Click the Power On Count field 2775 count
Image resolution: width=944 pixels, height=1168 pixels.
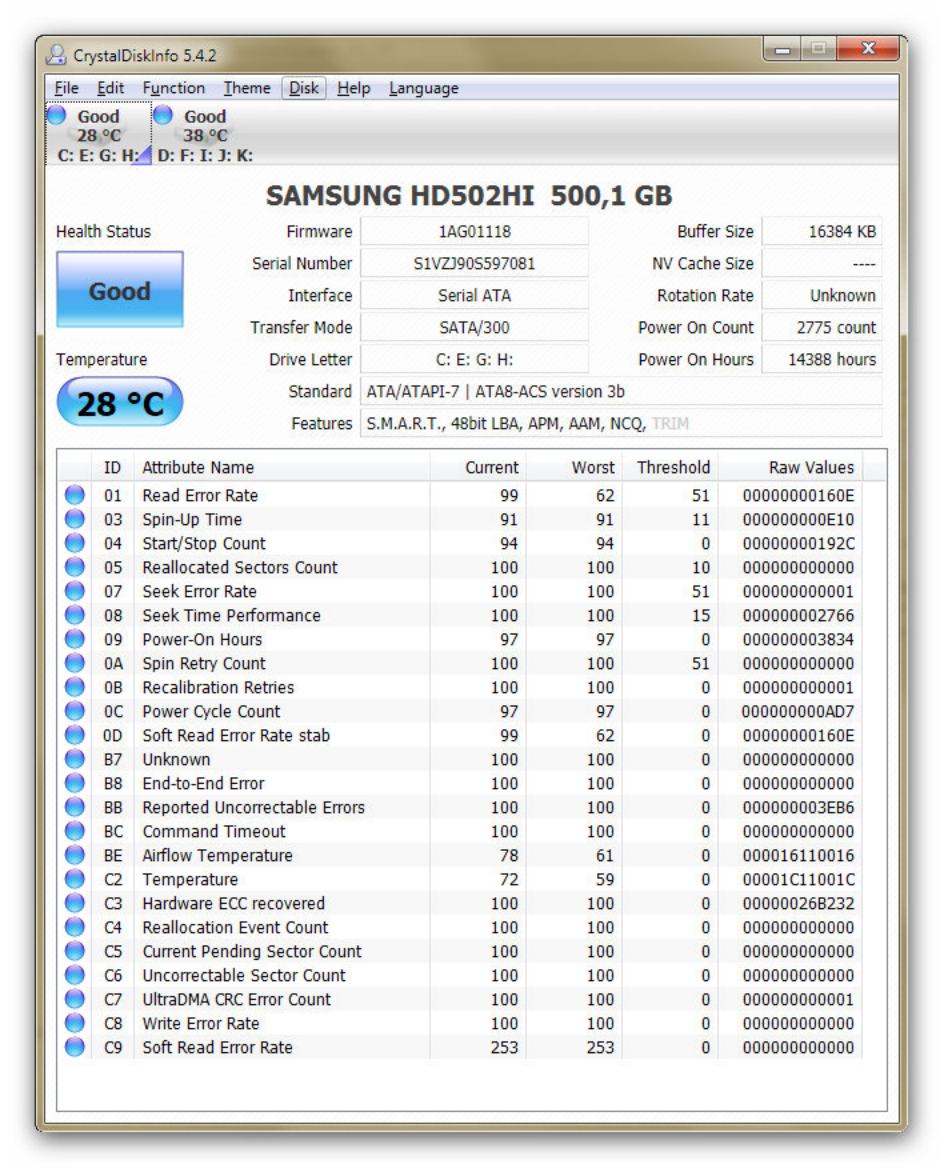pyautogui.click(x=823, y=328)
